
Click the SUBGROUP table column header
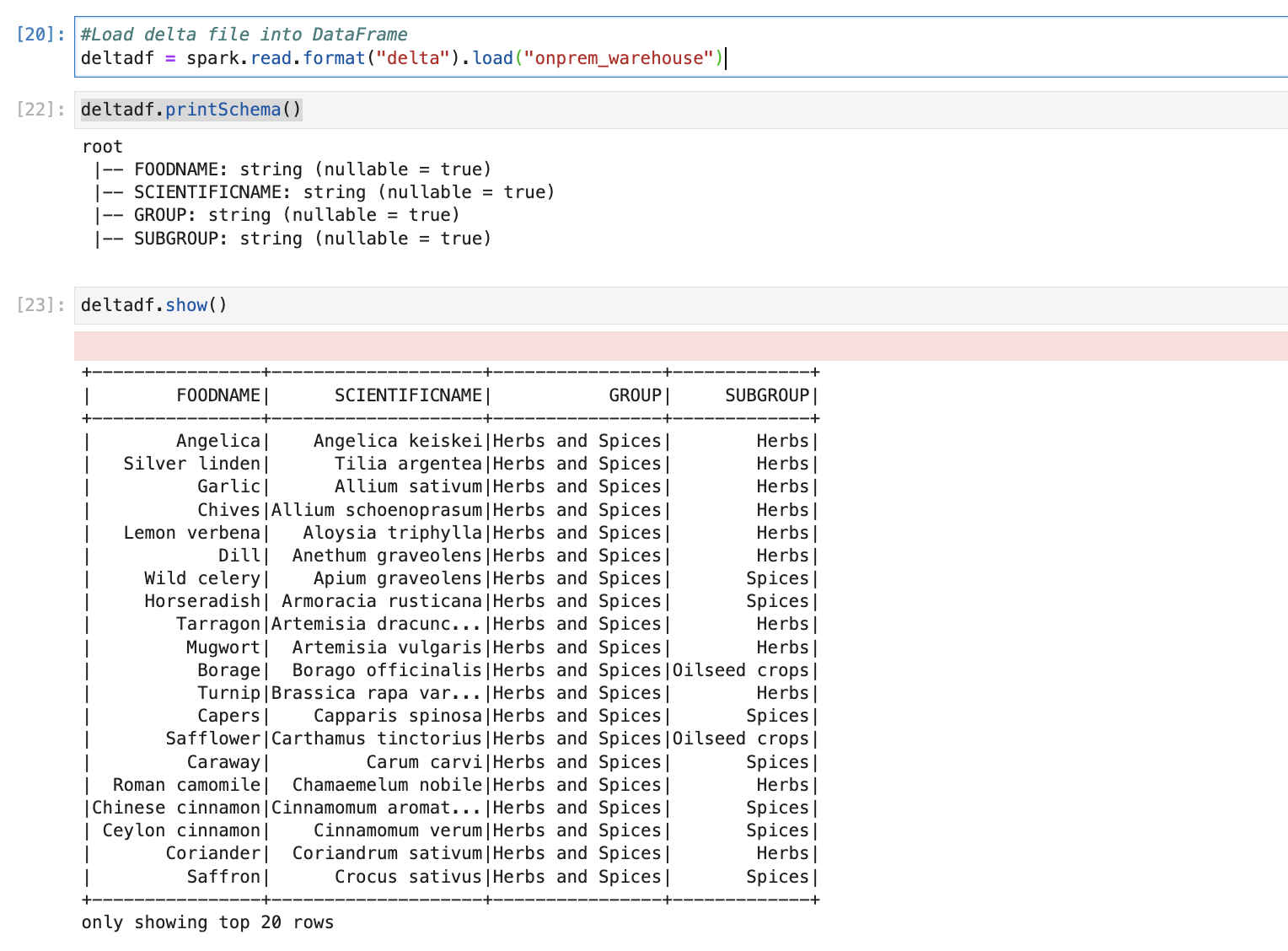(x=766, y=395)
